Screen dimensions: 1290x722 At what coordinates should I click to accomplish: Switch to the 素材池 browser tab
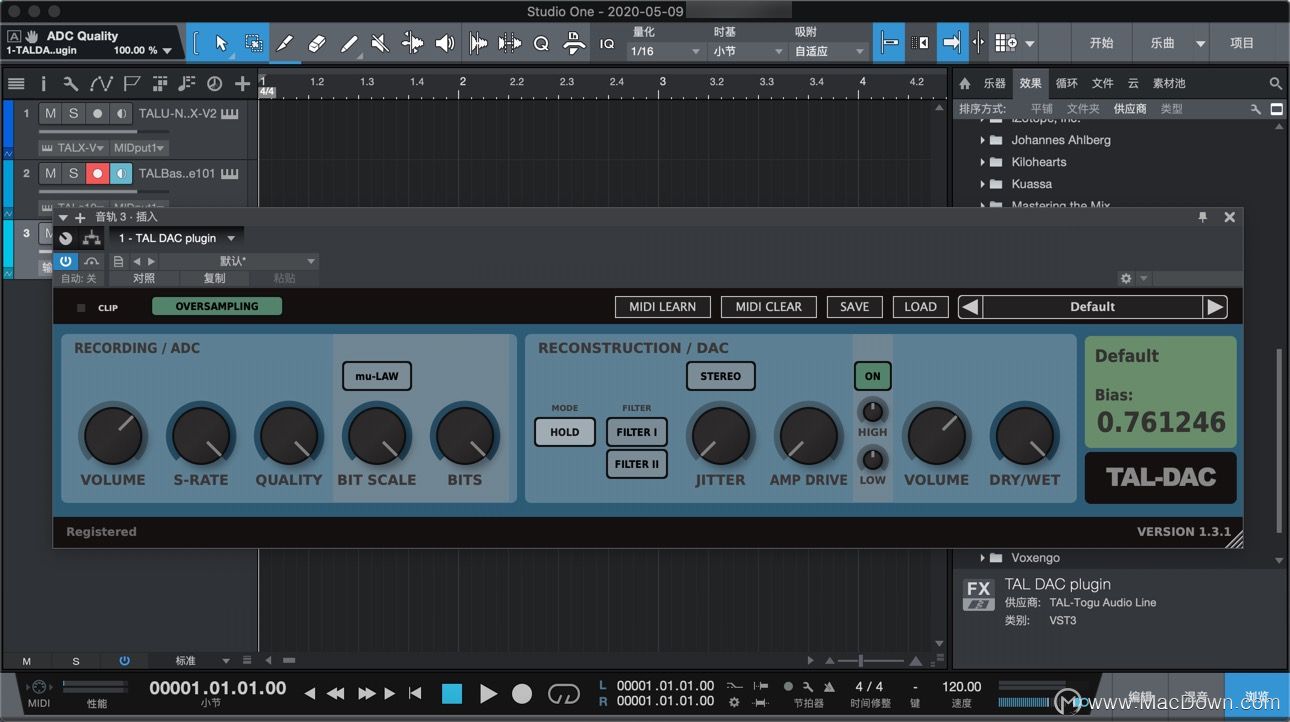coord(1169,84)
